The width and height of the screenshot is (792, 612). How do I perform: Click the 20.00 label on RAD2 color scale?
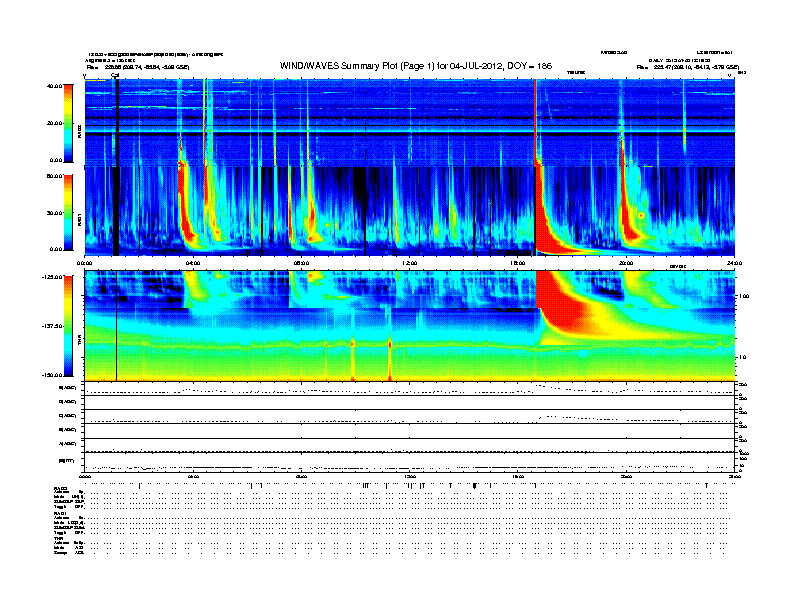coord(54,123)
